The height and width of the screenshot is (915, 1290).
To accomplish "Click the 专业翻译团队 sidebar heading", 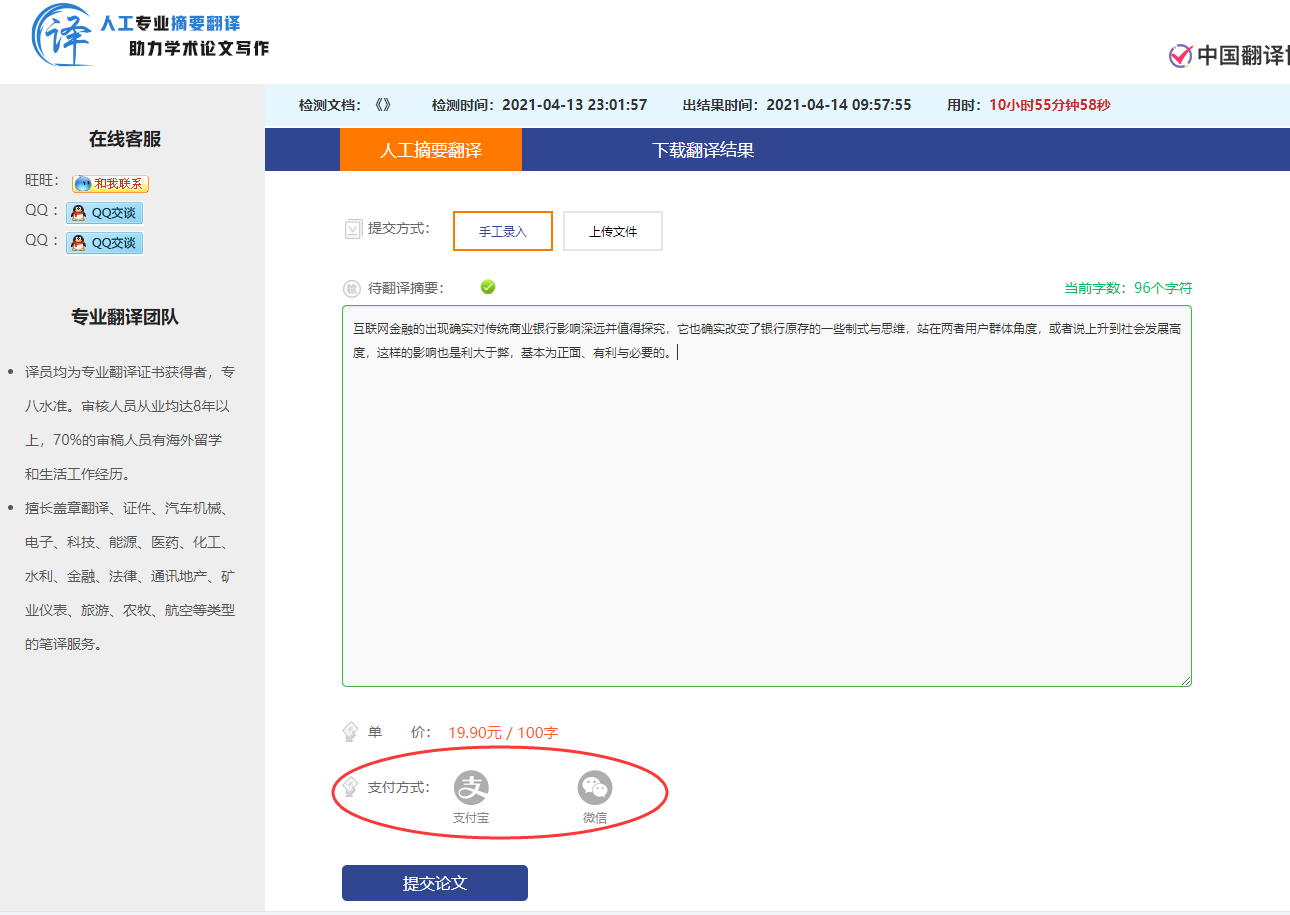I will pyautogui.click(x=125, y=317).
